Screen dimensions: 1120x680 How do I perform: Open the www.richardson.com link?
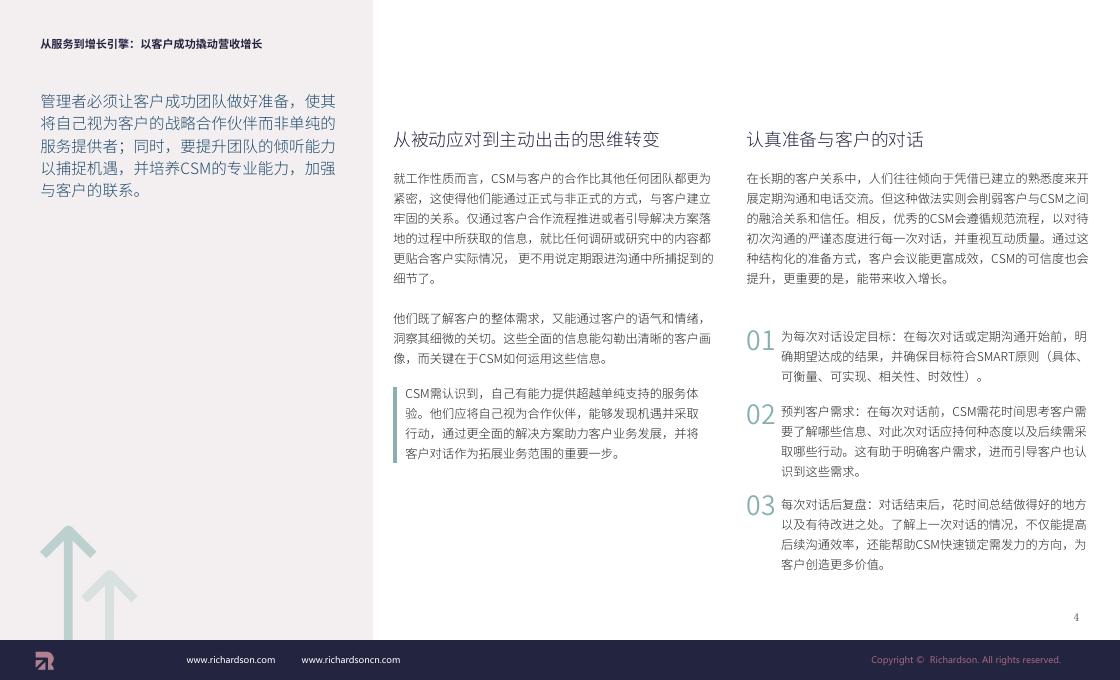point(231,660)
